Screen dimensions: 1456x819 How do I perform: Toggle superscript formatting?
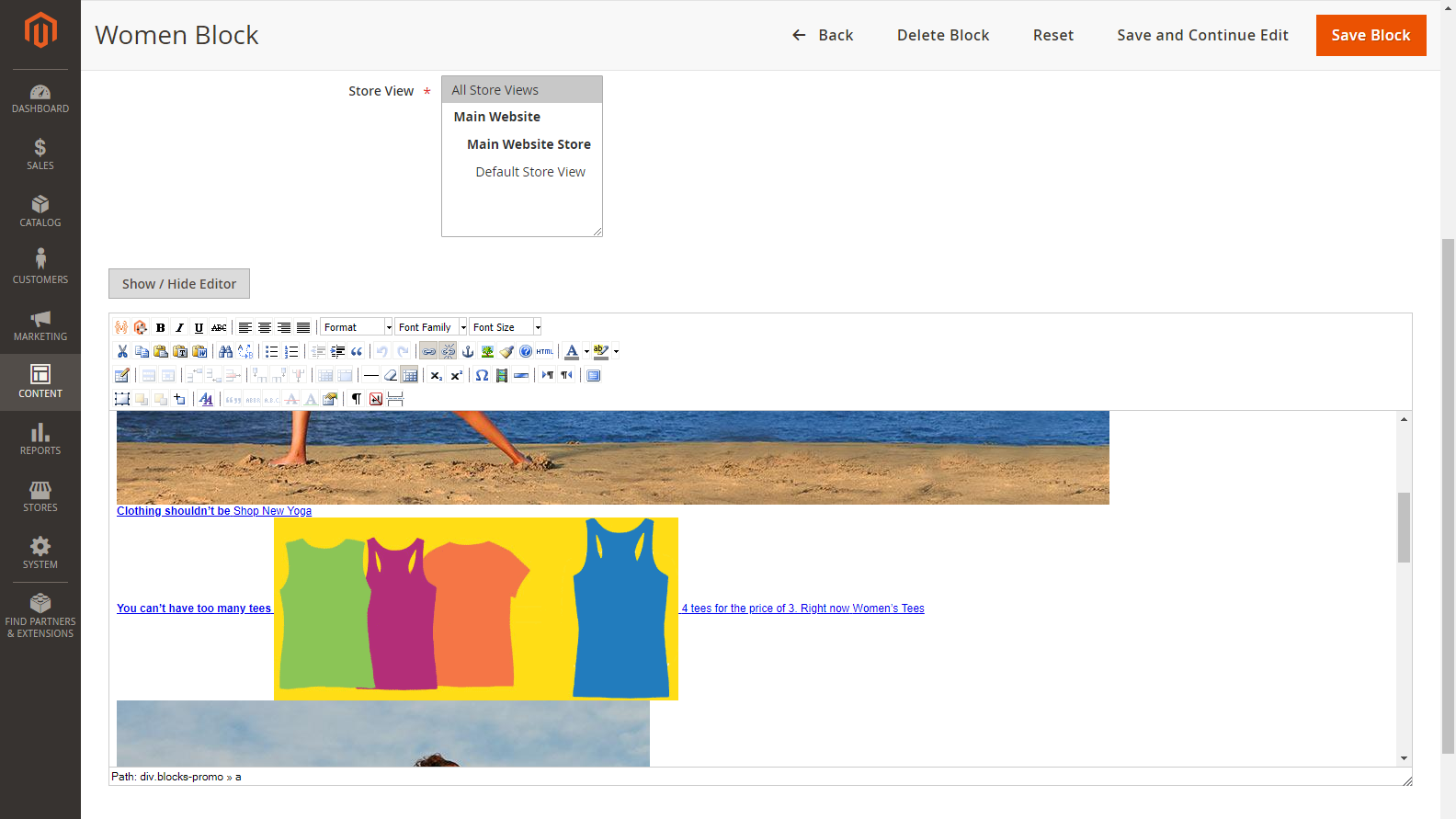(456, 375)
